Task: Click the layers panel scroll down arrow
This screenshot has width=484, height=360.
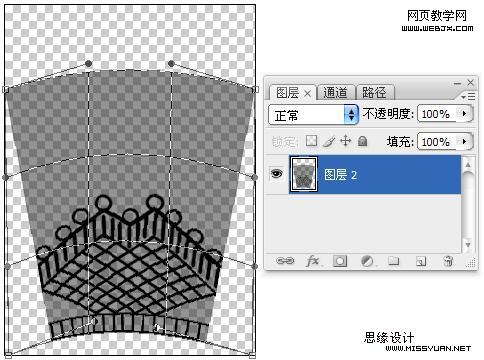Action: click(x=468, y=245)
